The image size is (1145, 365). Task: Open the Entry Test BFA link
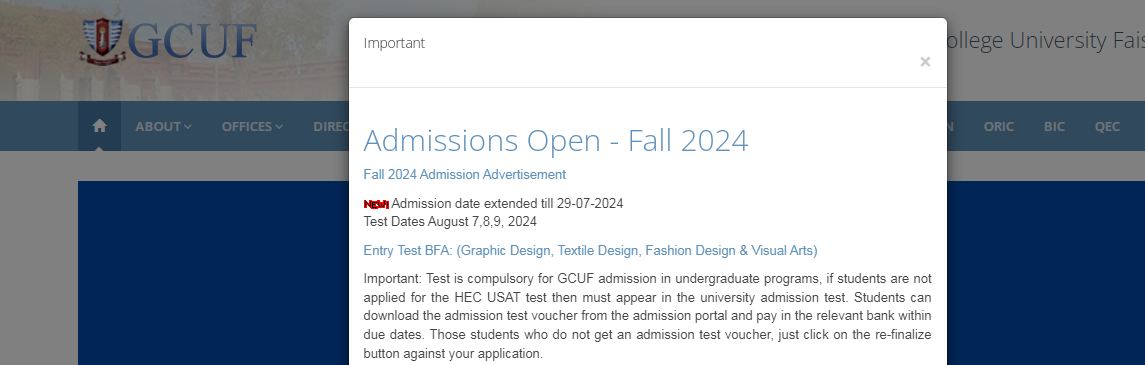(590, 250)
